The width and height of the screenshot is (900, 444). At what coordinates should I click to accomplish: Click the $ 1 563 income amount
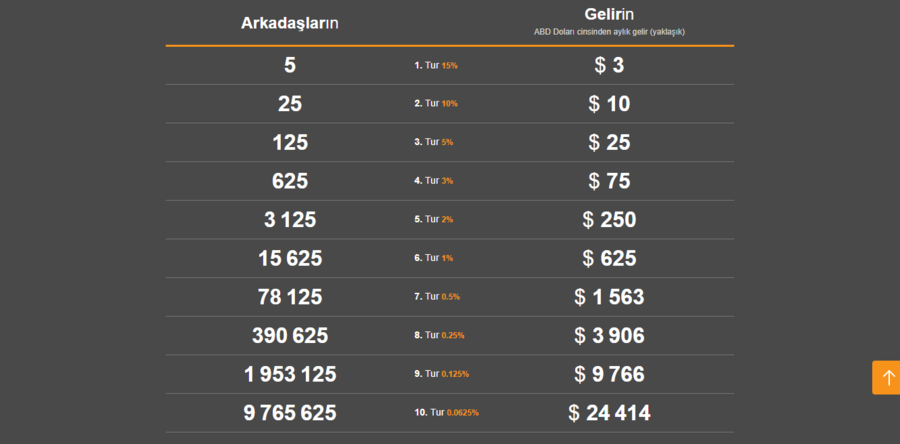coord(609,297)
